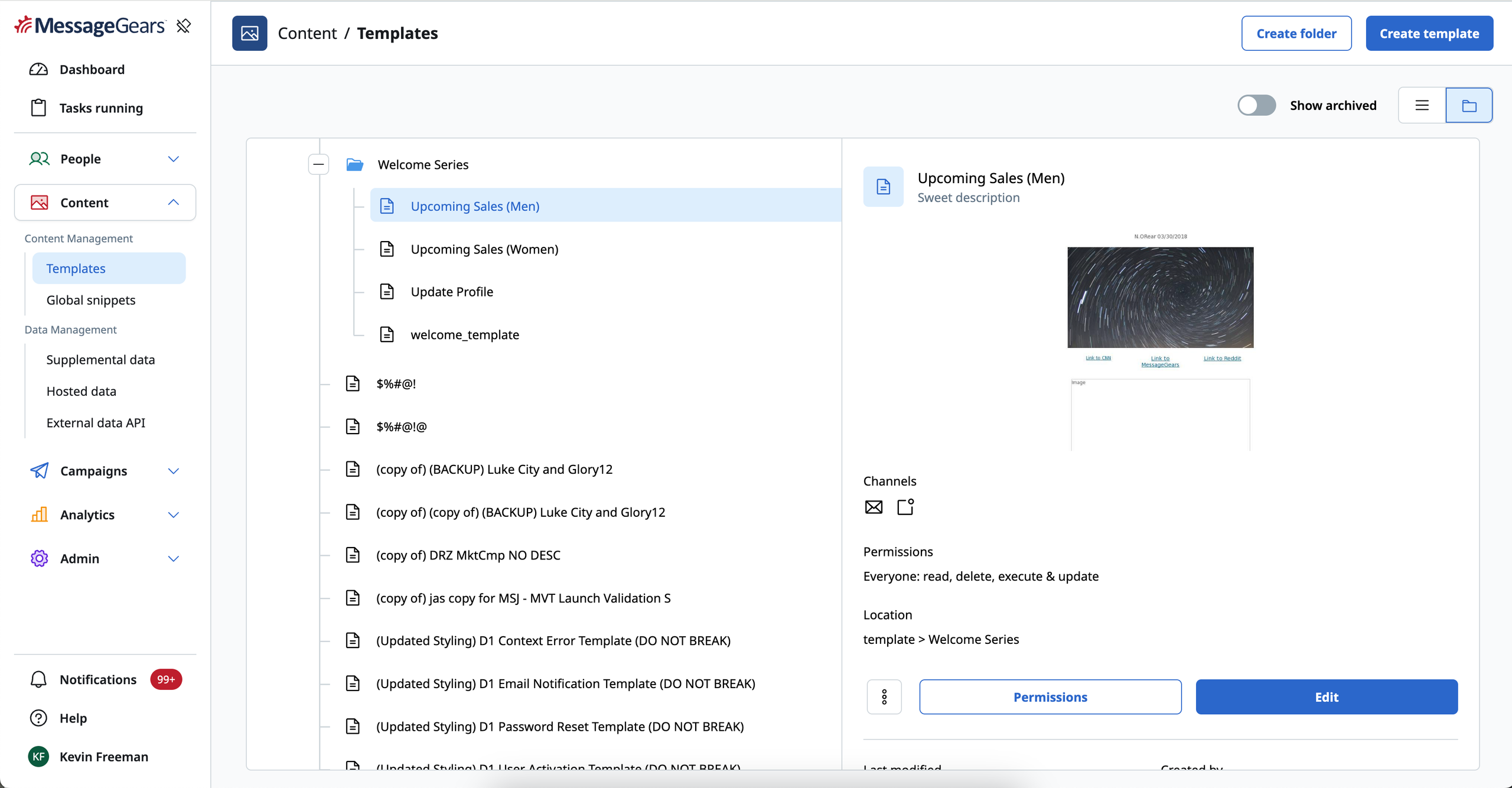Image resolution: width=1512 pixels, height=788 pixels.
Task: Select (copy of) DRZ MktCmp NO DESC
Action: click(x=468, y=555)
